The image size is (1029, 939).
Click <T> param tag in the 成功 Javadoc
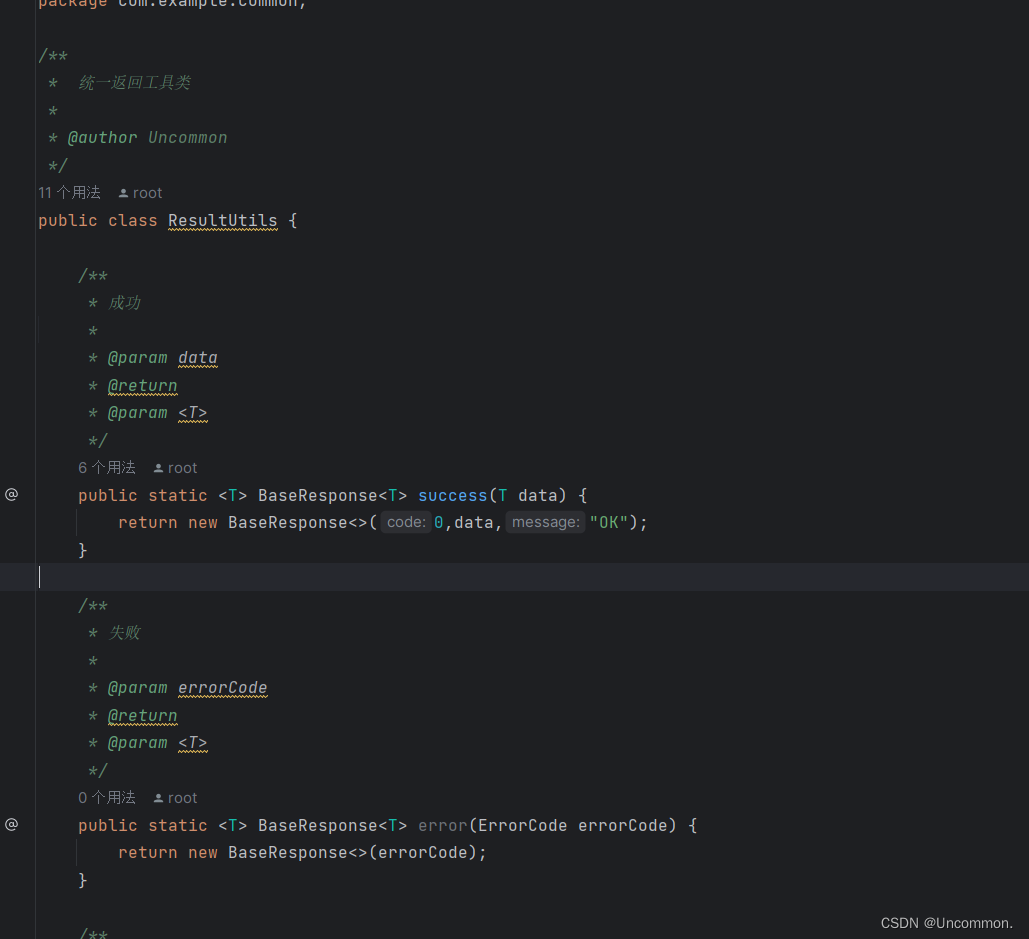(x=193, y=413)
